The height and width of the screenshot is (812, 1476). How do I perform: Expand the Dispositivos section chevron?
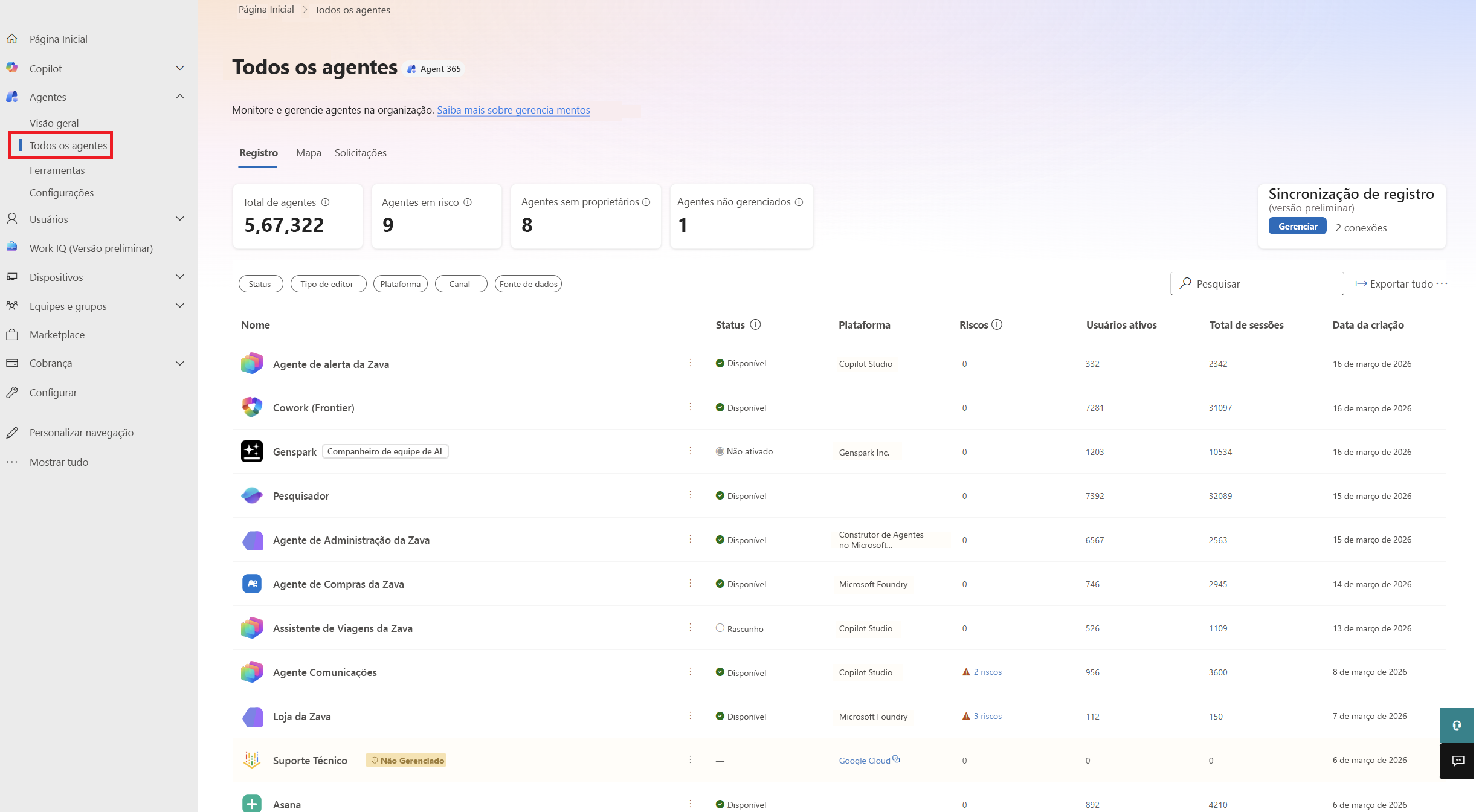click(180, 277)
